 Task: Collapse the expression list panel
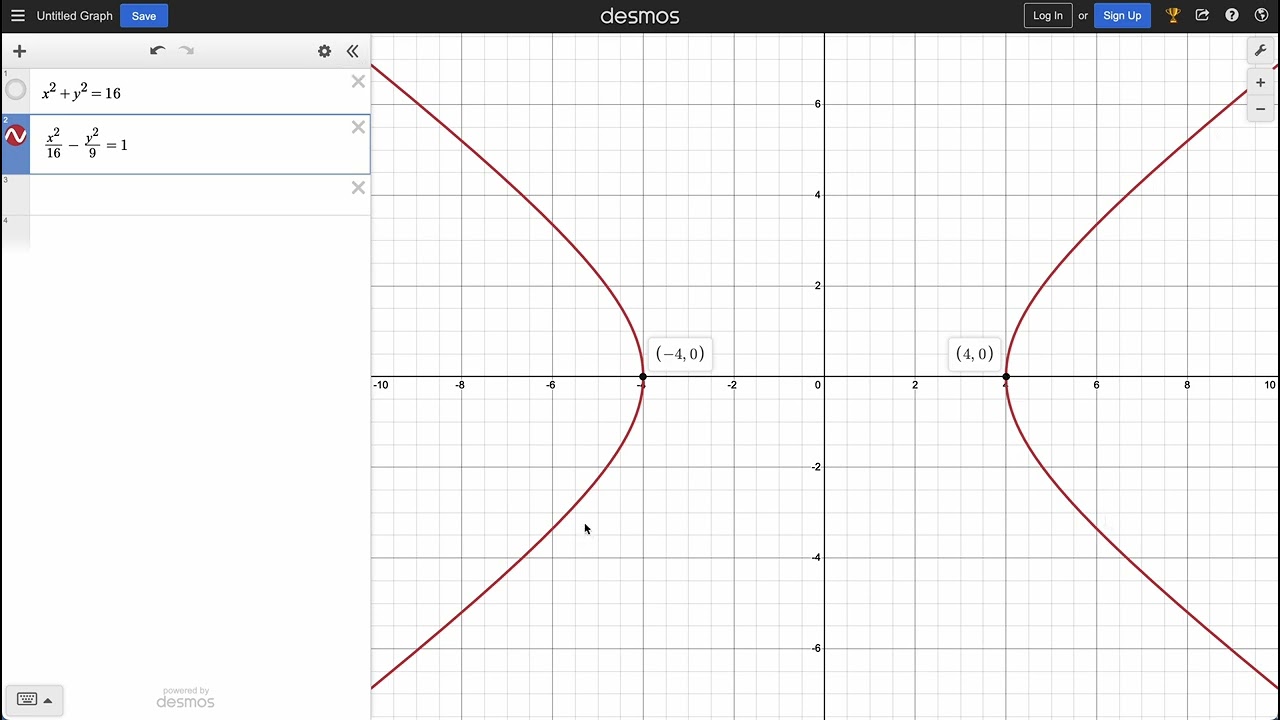(352, 51)
